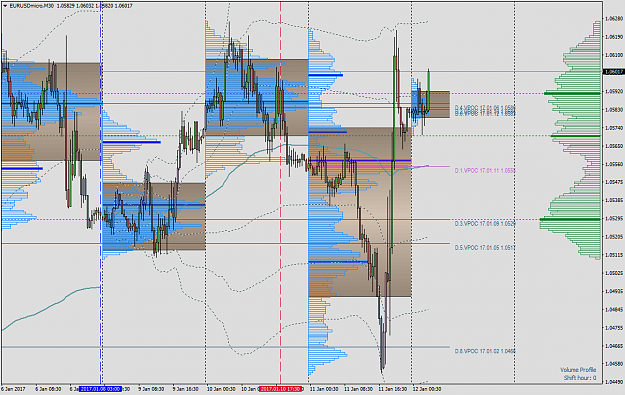Click the 10 Jan 00:30 time label
625x395 pixels.
coord(220,389)
